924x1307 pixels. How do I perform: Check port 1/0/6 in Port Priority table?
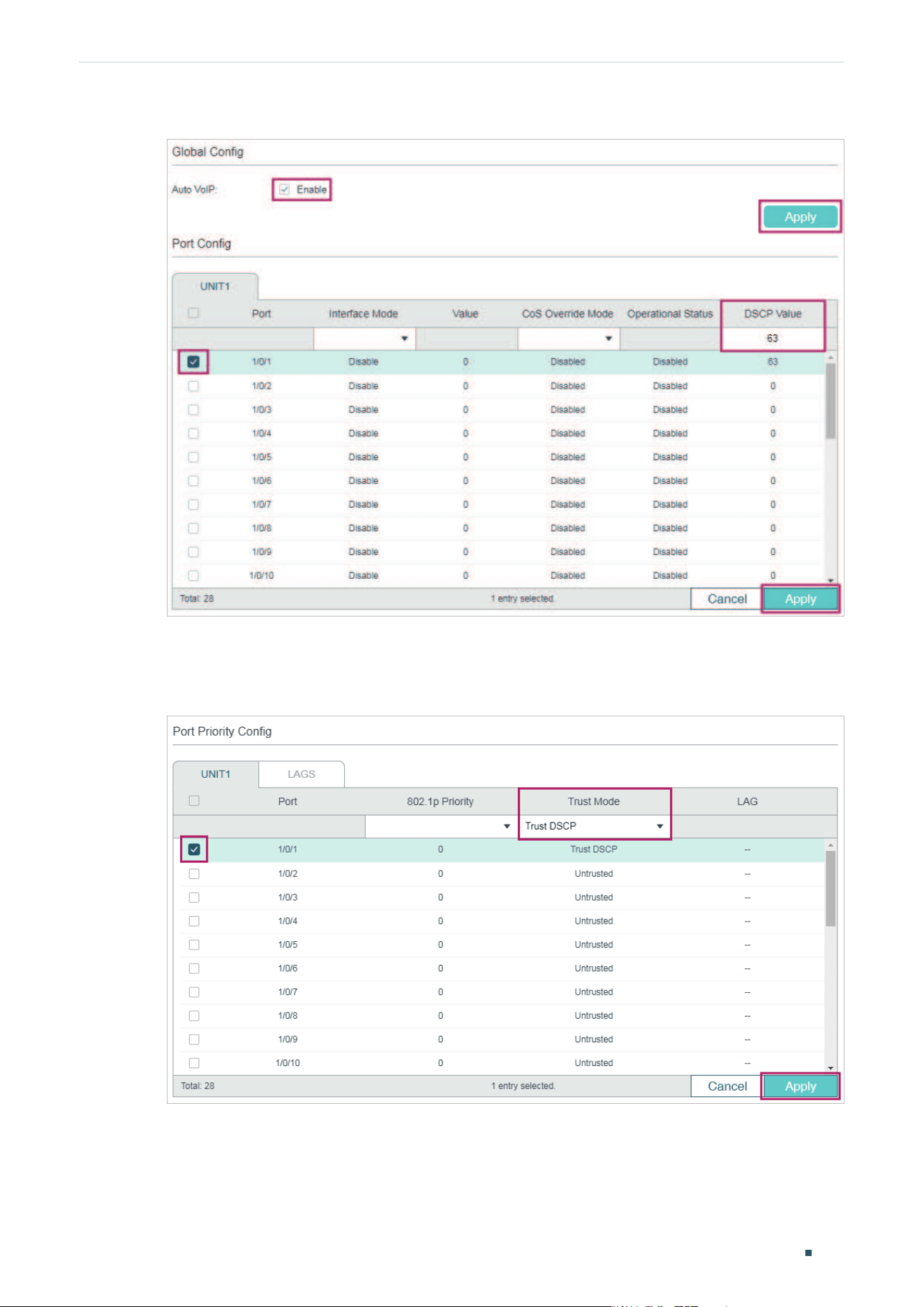point(194,968)
